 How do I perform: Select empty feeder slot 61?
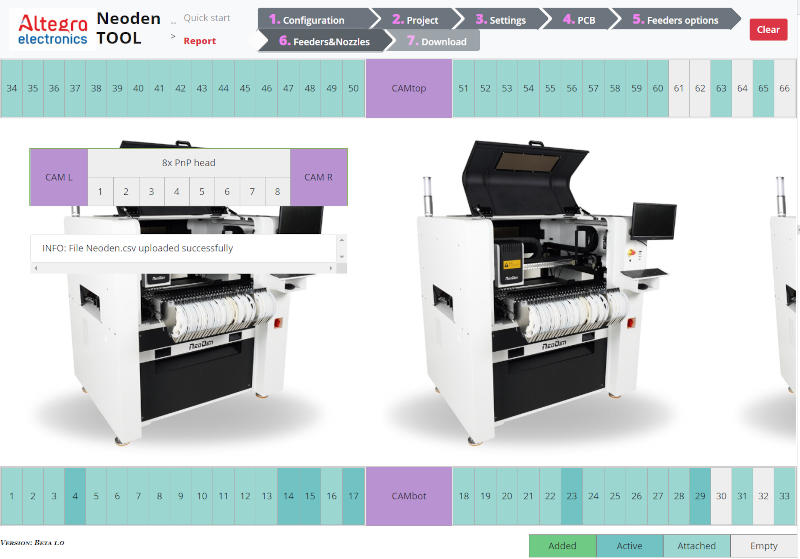point(680,88)
